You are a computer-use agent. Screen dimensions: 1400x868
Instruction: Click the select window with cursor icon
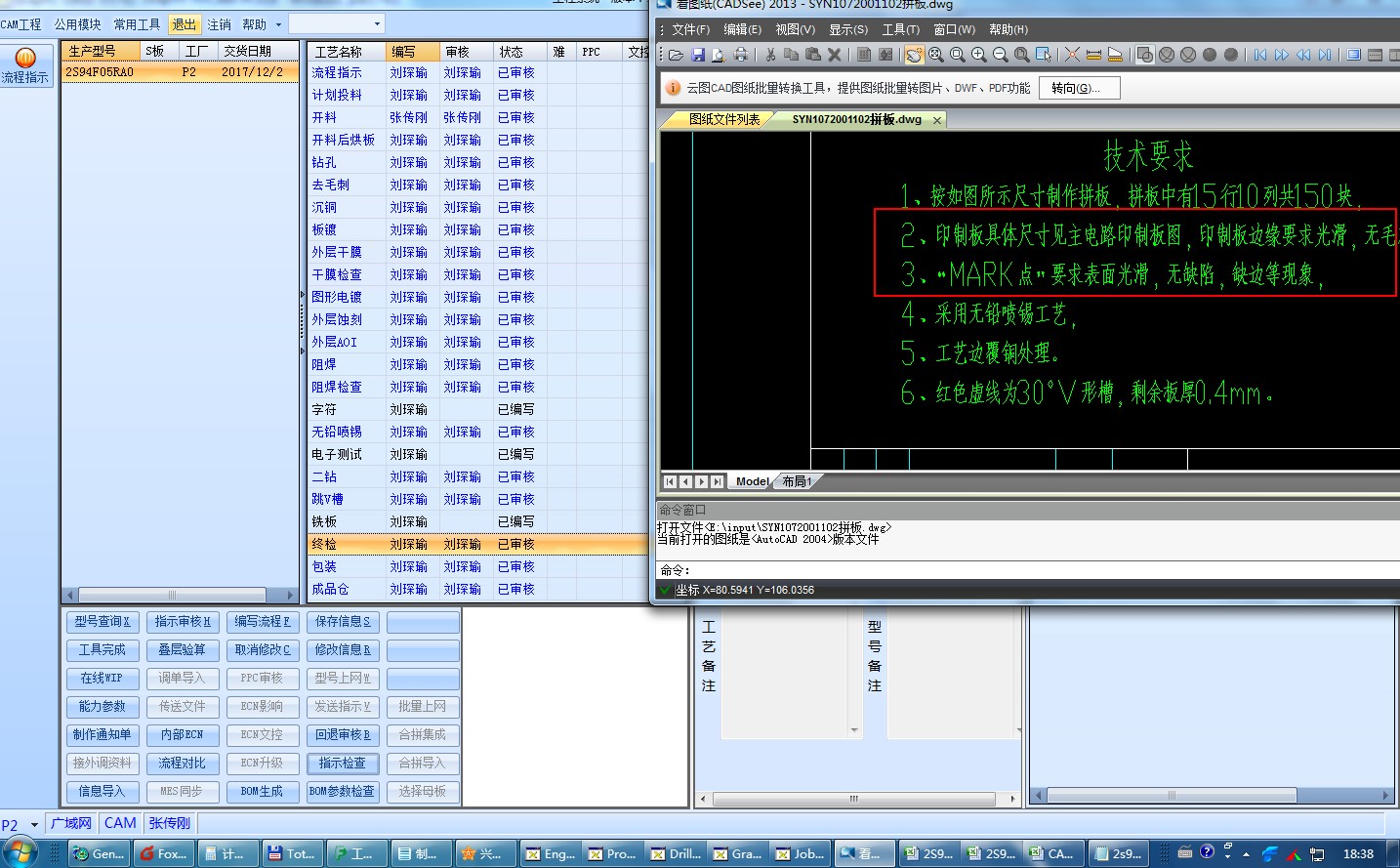tap(1044, 55)
